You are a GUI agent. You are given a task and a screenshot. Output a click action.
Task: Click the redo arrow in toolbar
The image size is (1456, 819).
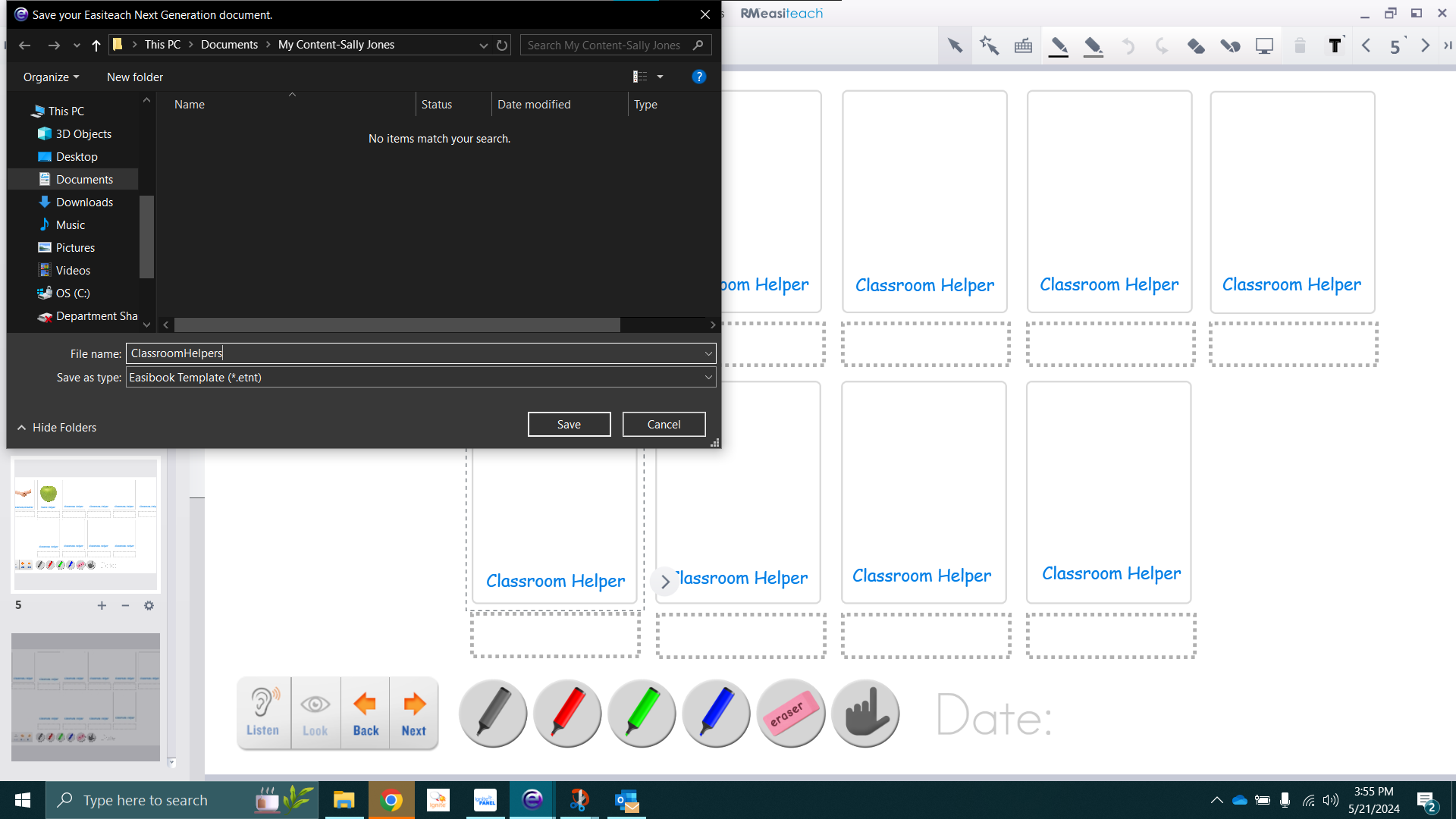[x=1162, y=45]
